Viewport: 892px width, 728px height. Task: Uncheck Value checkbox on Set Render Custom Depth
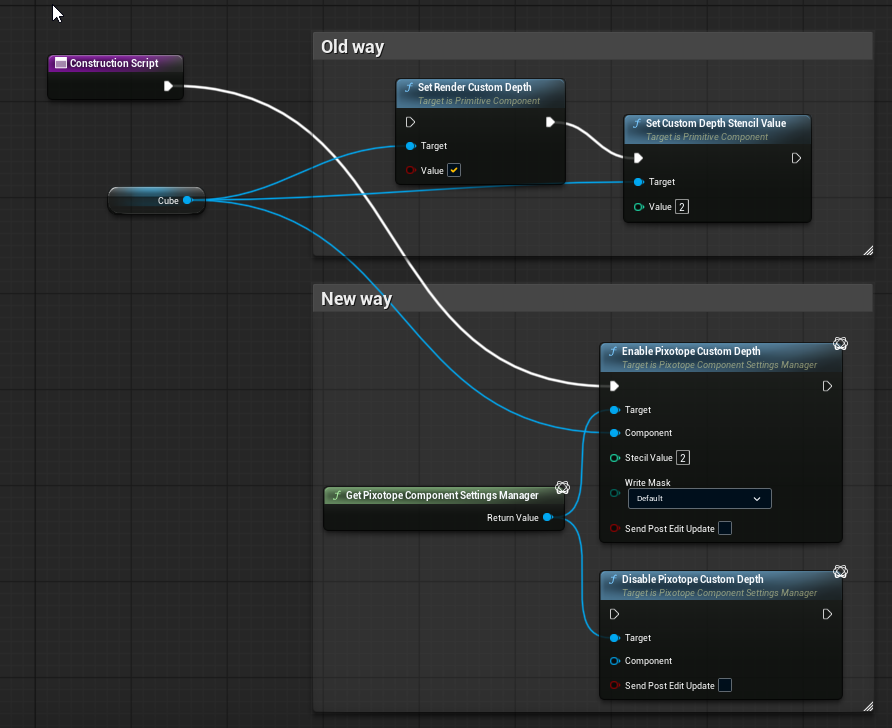point(454,170)
